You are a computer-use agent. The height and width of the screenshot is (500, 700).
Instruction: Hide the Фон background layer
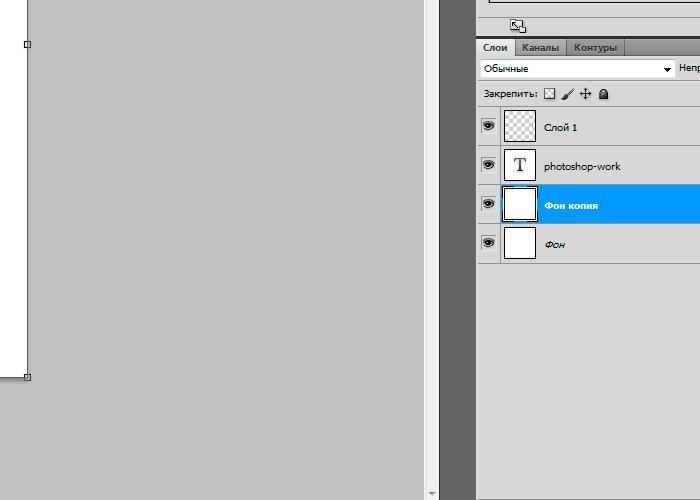pos(489,242)
